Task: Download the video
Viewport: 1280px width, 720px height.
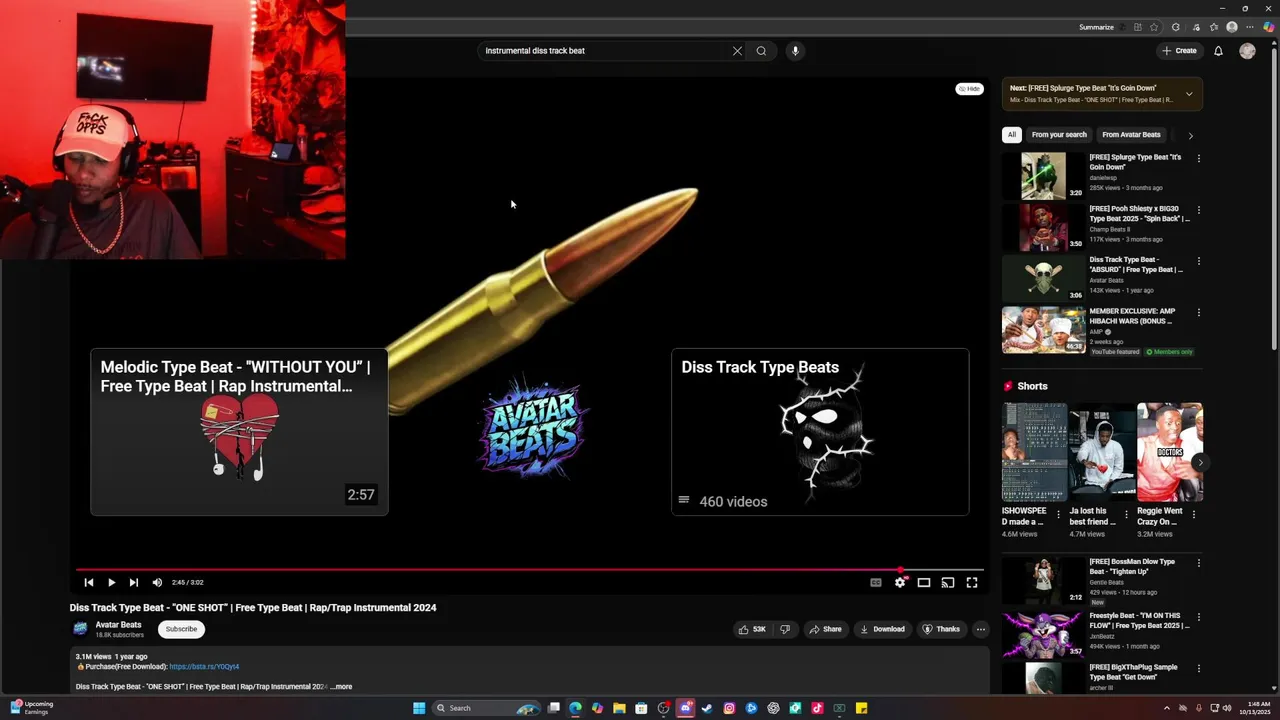Action: click(x=882, y=629)
